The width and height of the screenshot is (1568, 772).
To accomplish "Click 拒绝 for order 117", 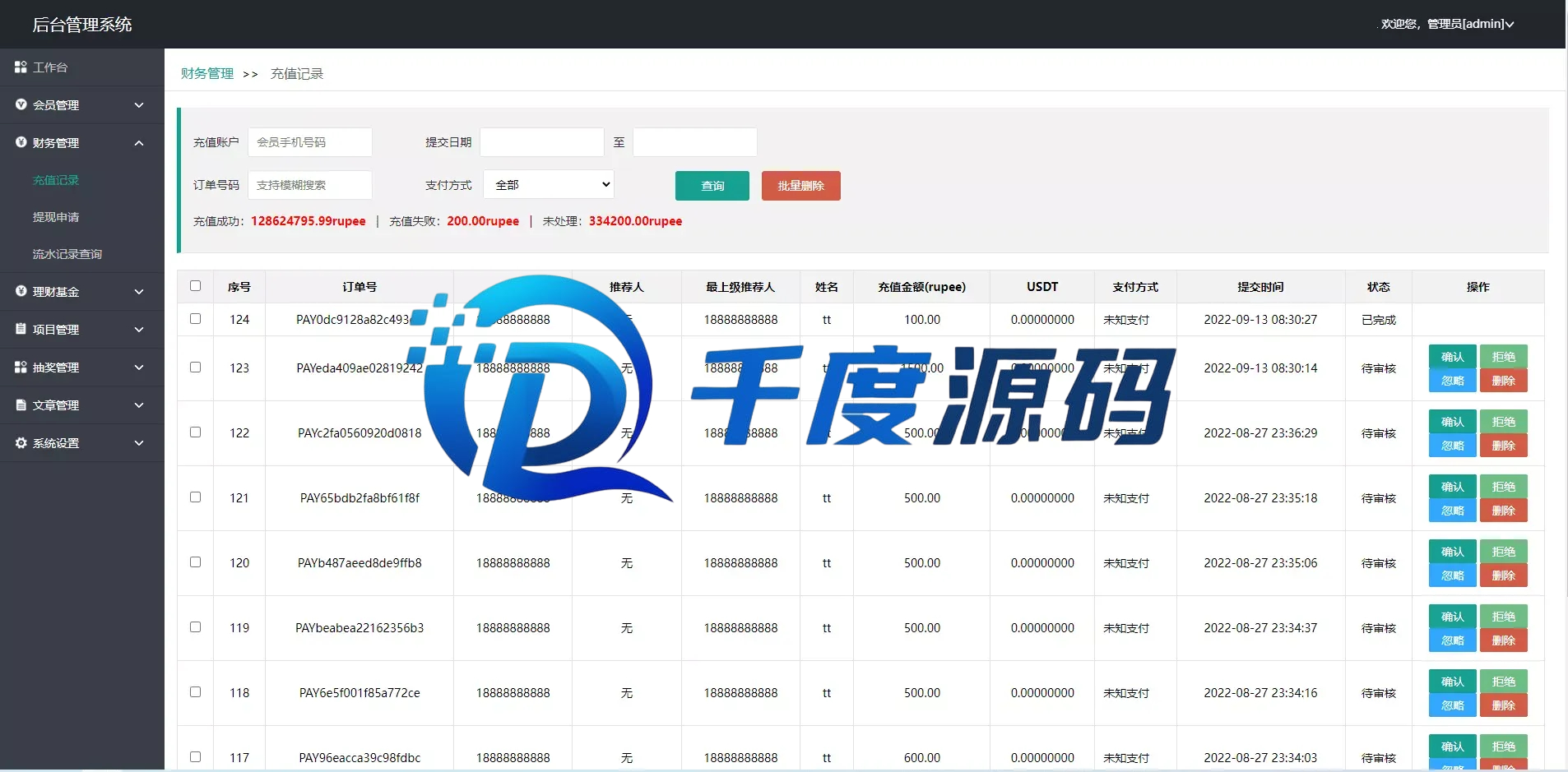I will (x=1504, y=747).
